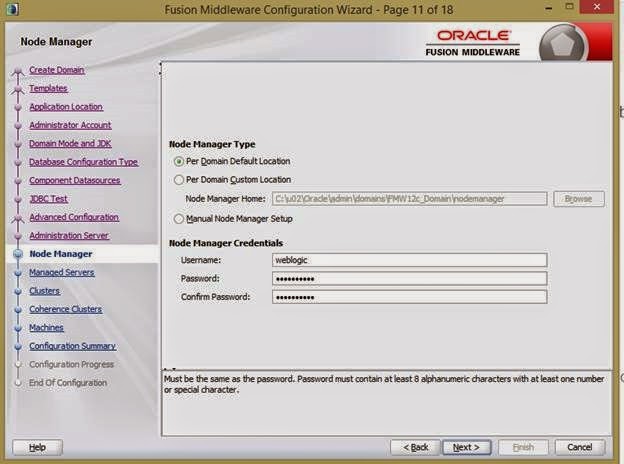Screen dimensions: 624x464
Task: Click the password requirements help message
Action: (x=384, y=384)
